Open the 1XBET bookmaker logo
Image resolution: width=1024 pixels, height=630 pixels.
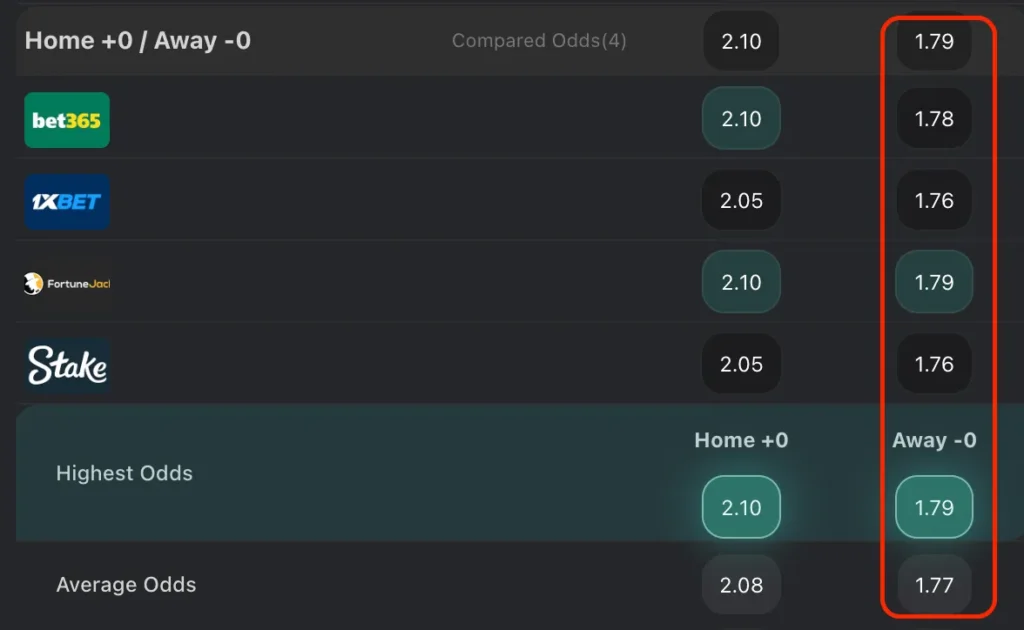pyautogui.click(x=67, y=201)
